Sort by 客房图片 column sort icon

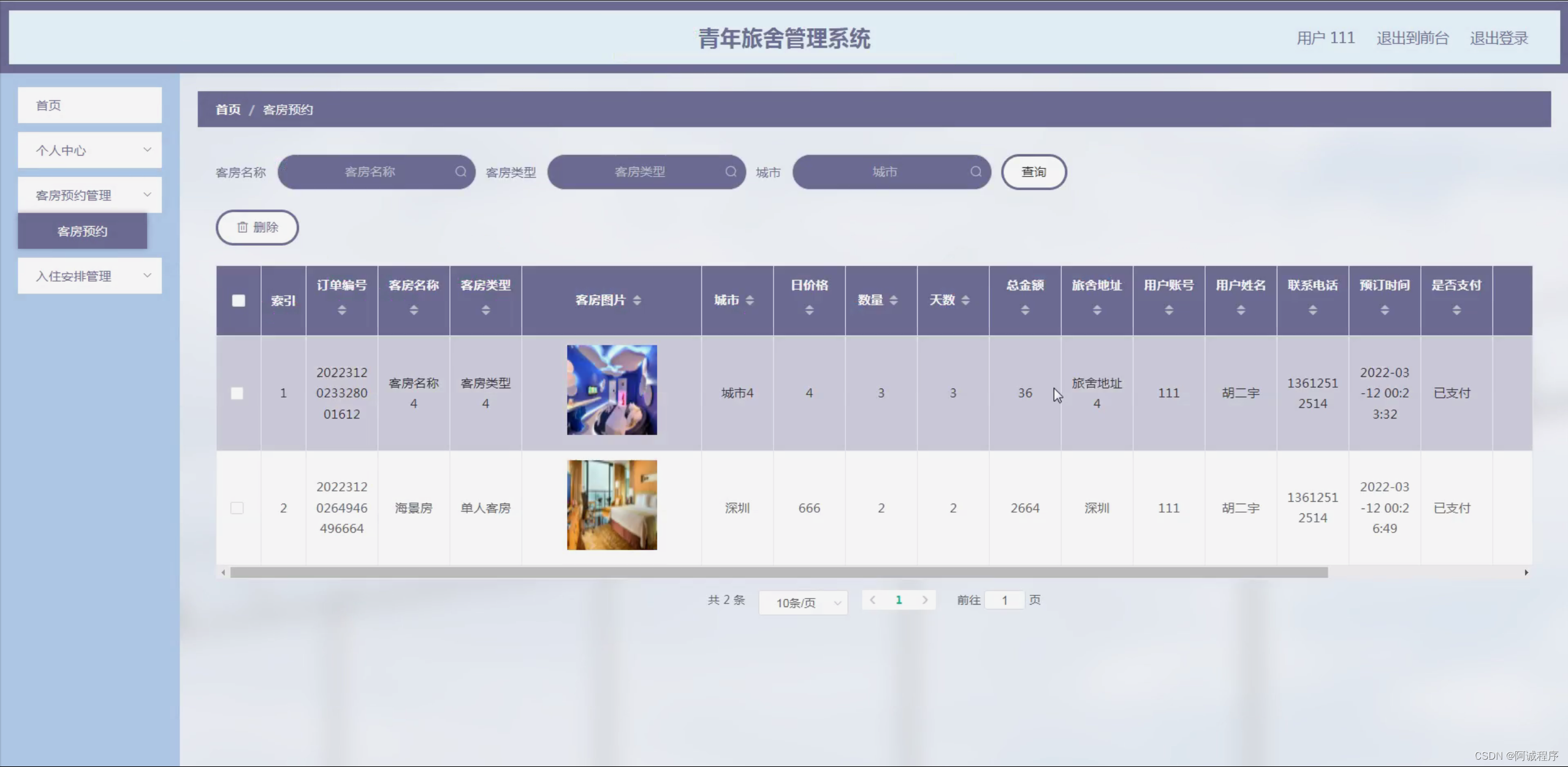pos(637,300)
